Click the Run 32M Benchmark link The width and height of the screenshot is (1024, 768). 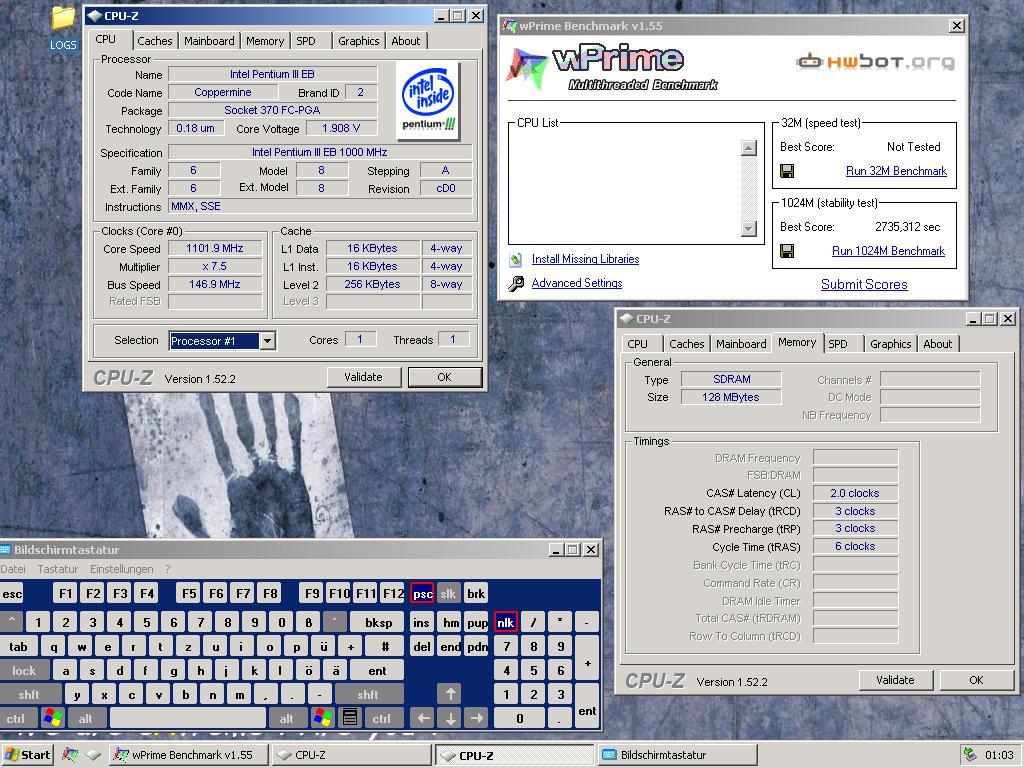point(896,171)
